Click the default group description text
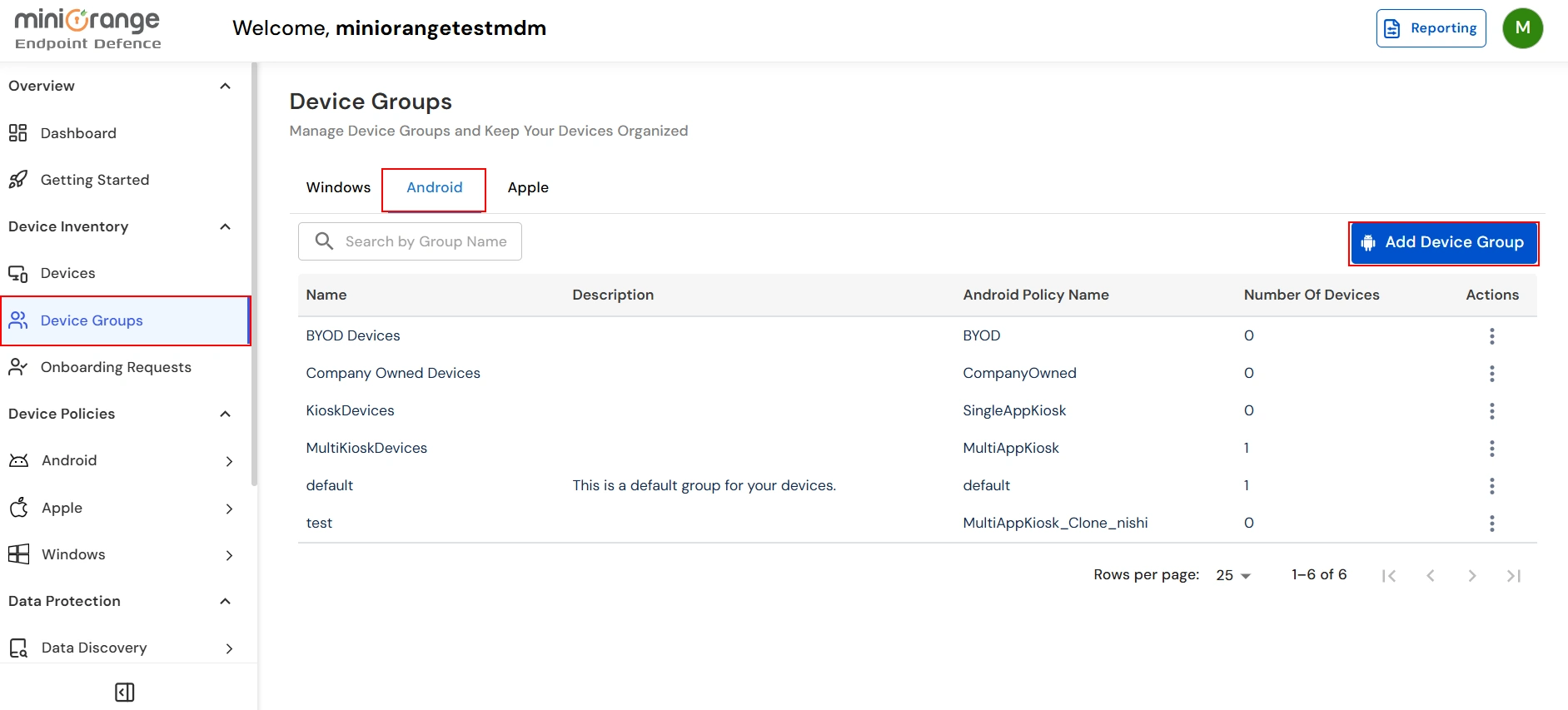Viewport: 1568px width, 710px height. pyautogui.click(x=704, y=485)
